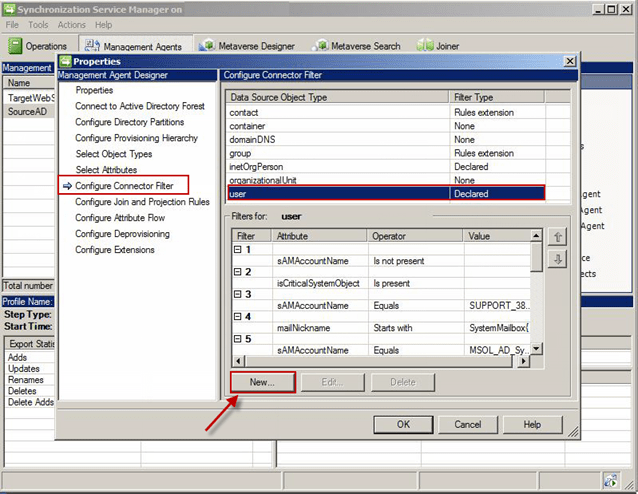The width and height of the screenshot is (638, 494).
Task: Click the Metaverse Search icon
Action: (320, 46)
